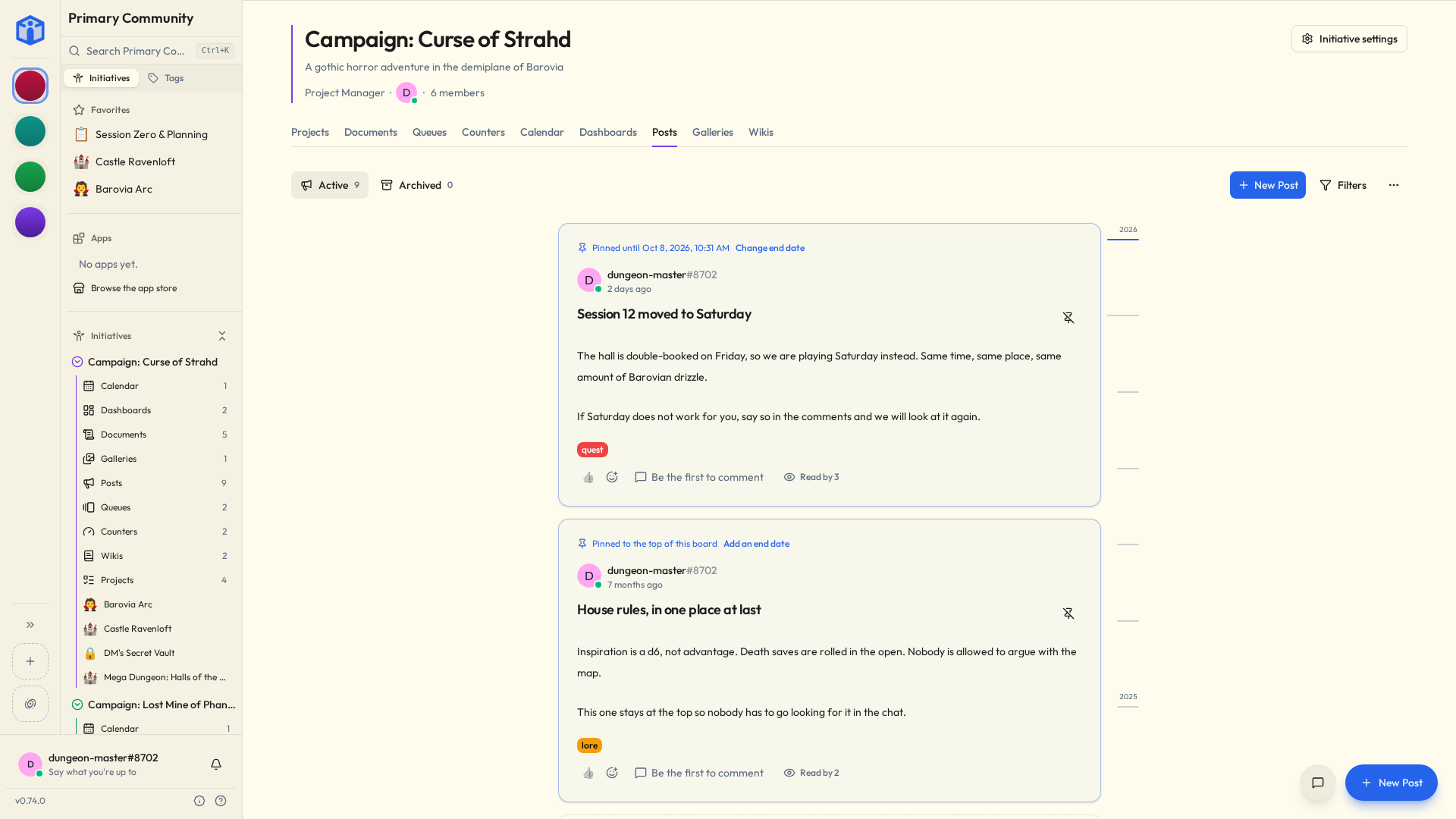
Task: Click the orange lore tag
Action: (589, 745)
